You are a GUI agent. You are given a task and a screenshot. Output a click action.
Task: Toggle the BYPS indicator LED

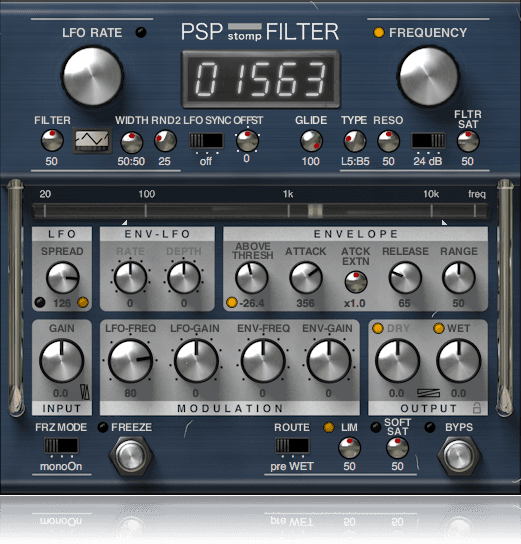(430, 427)
